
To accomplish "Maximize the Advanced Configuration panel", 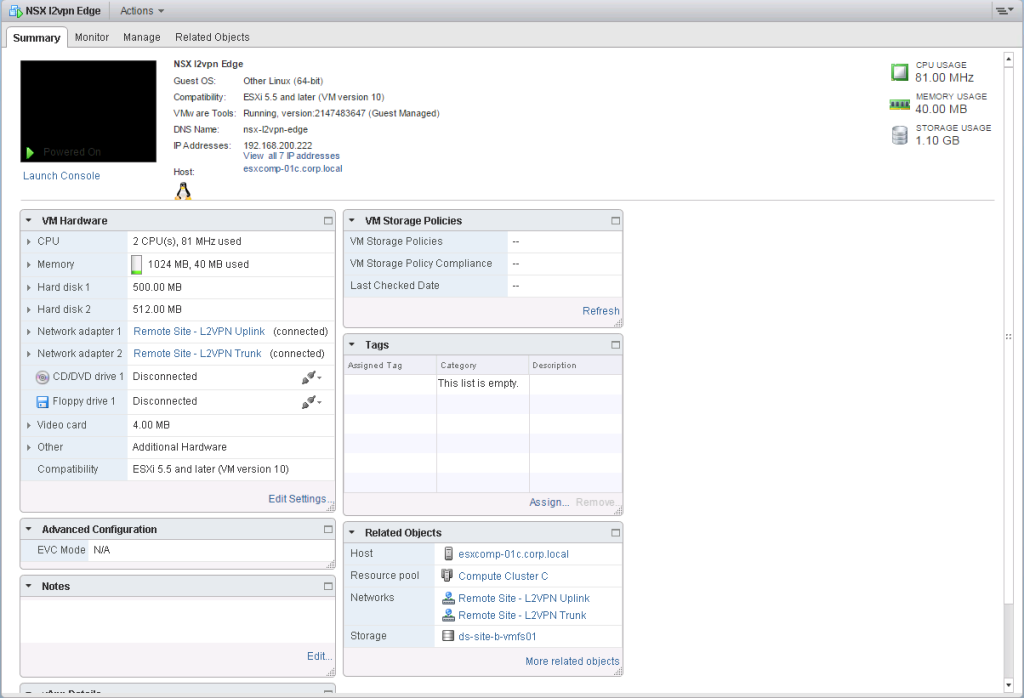I will 328,530.
